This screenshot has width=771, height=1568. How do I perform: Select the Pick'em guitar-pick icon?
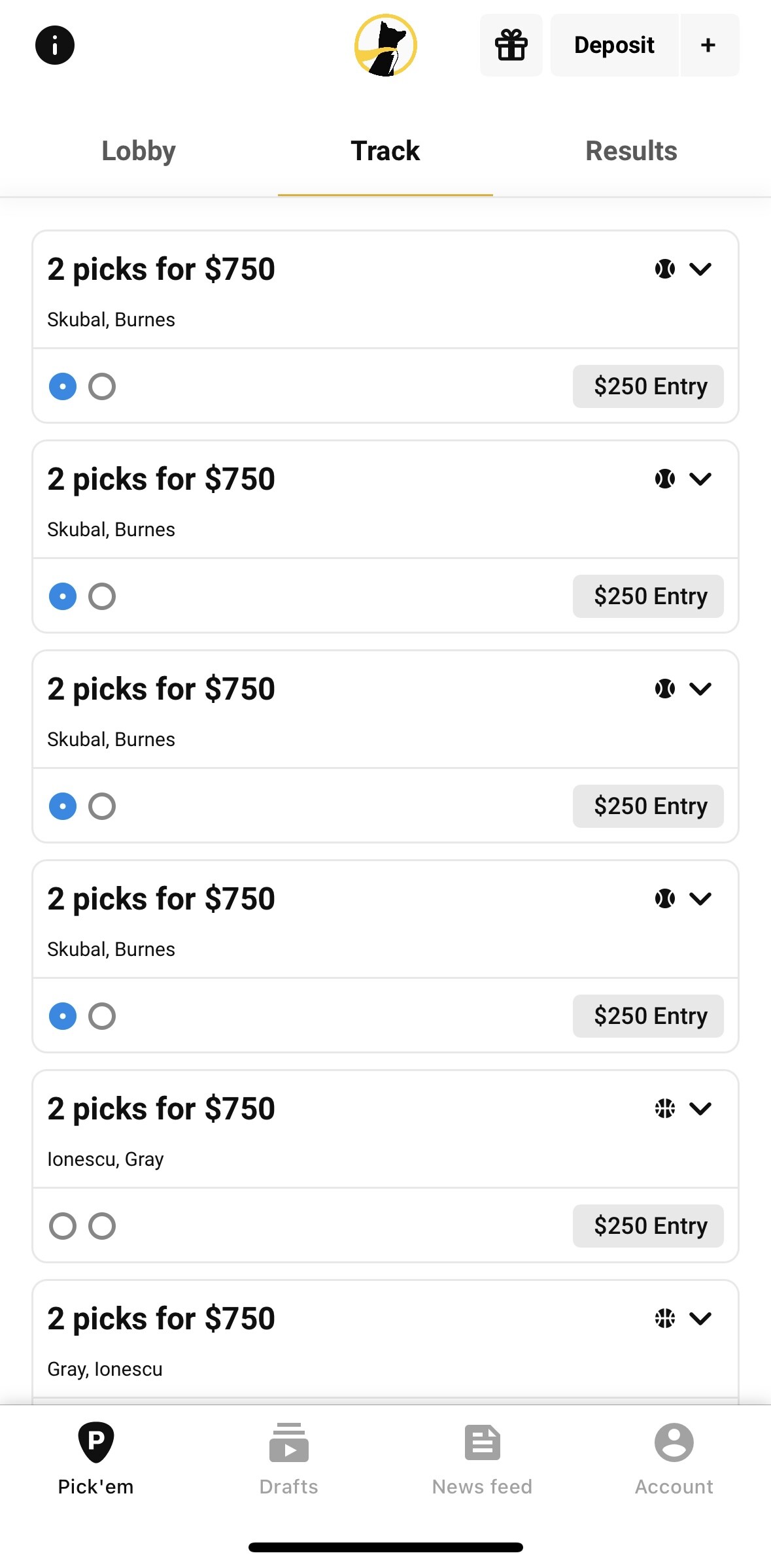pos(96,1442)
